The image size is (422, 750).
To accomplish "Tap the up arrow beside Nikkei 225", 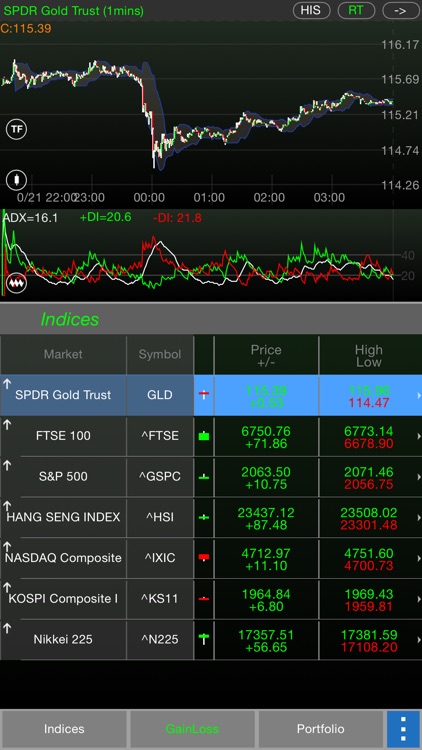I will 7,628.
